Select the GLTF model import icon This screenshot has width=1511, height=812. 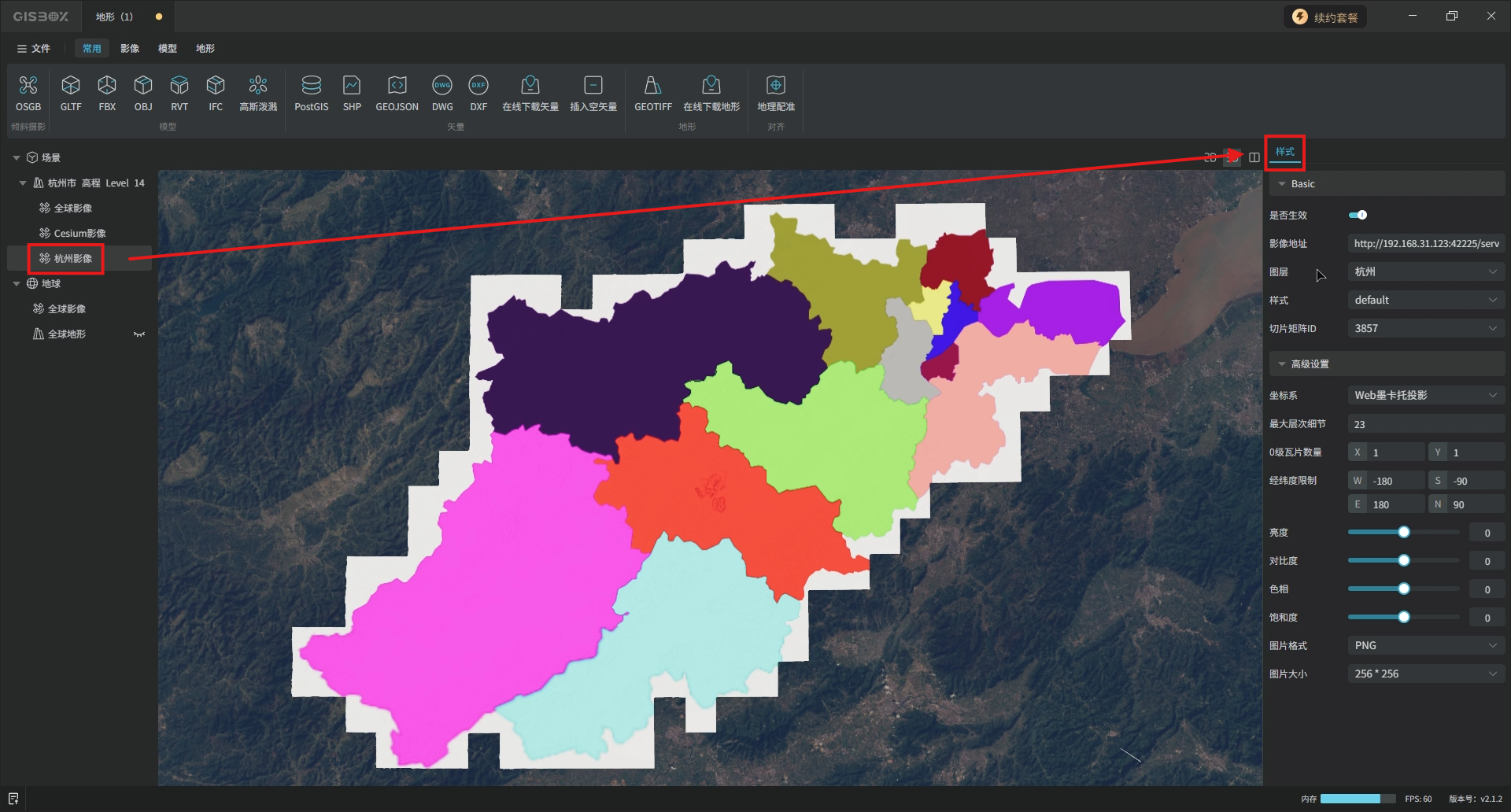pos(71,85)
